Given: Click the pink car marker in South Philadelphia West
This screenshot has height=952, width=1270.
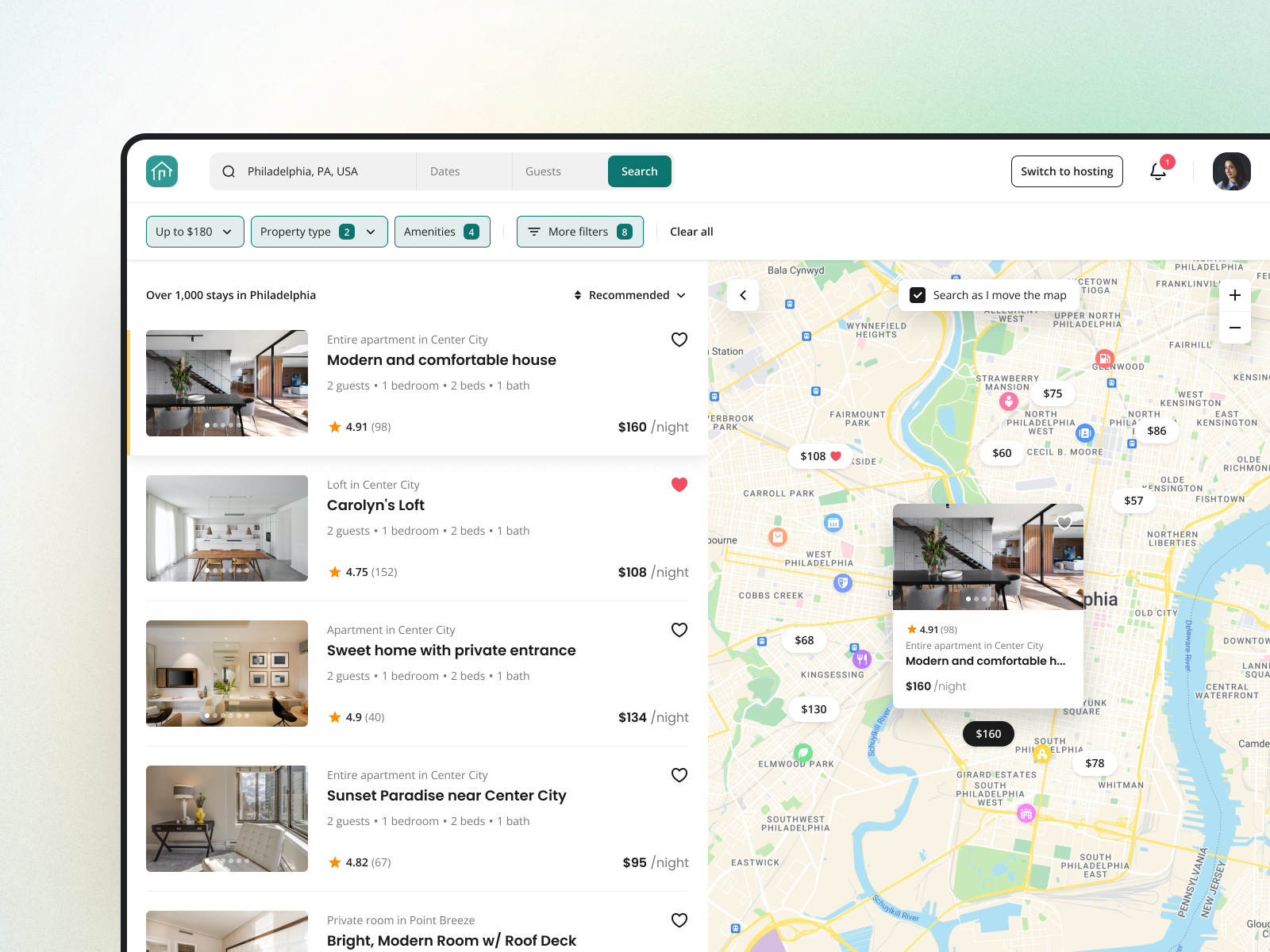Looking at the screenshot, I should click(x=1026, y=814).
